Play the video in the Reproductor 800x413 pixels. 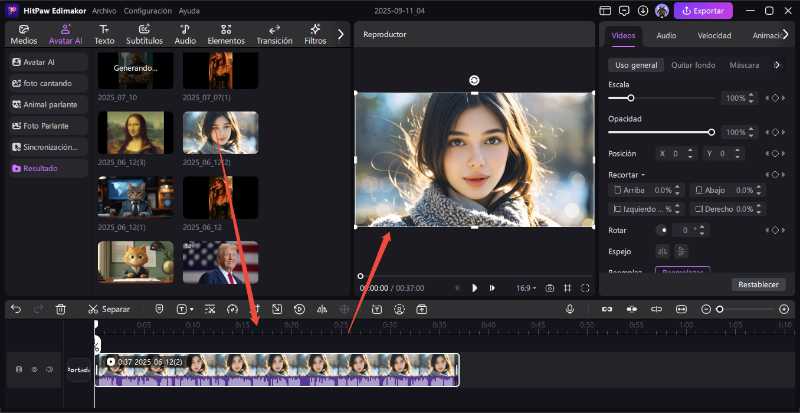click(474, 288)
